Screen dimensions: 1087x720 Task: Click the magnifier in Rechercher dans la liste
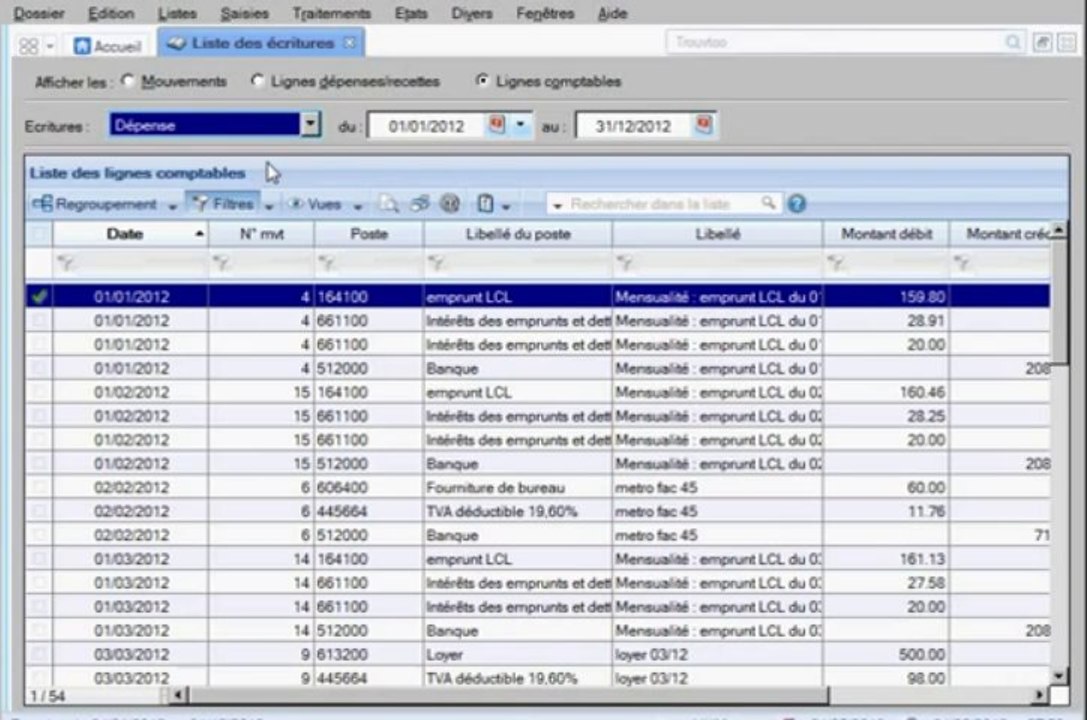[x=767, y=203]
